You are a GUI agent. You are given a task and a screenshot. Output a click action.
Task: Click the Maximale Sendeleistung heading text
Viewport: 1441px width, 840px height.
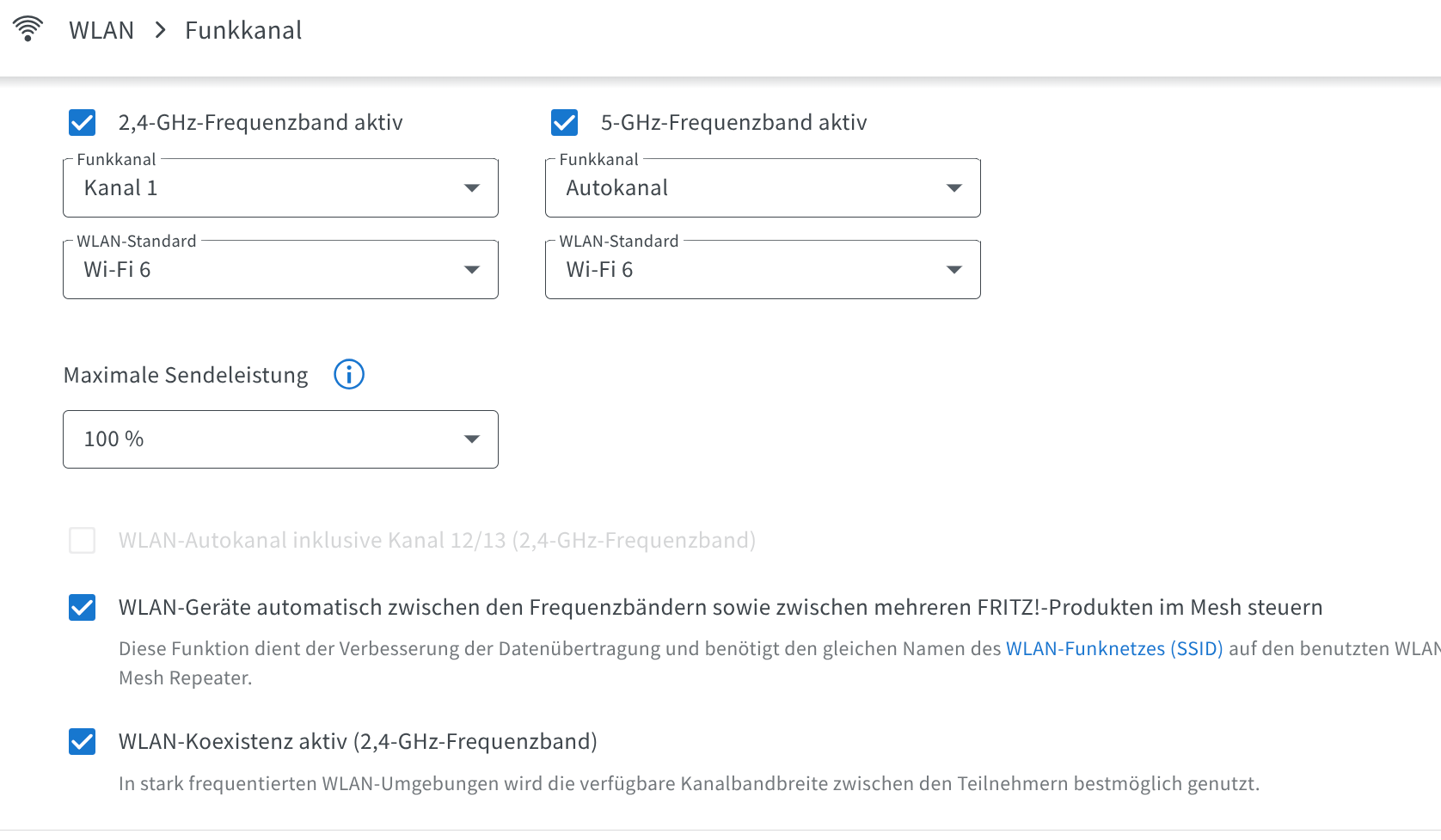186,376
